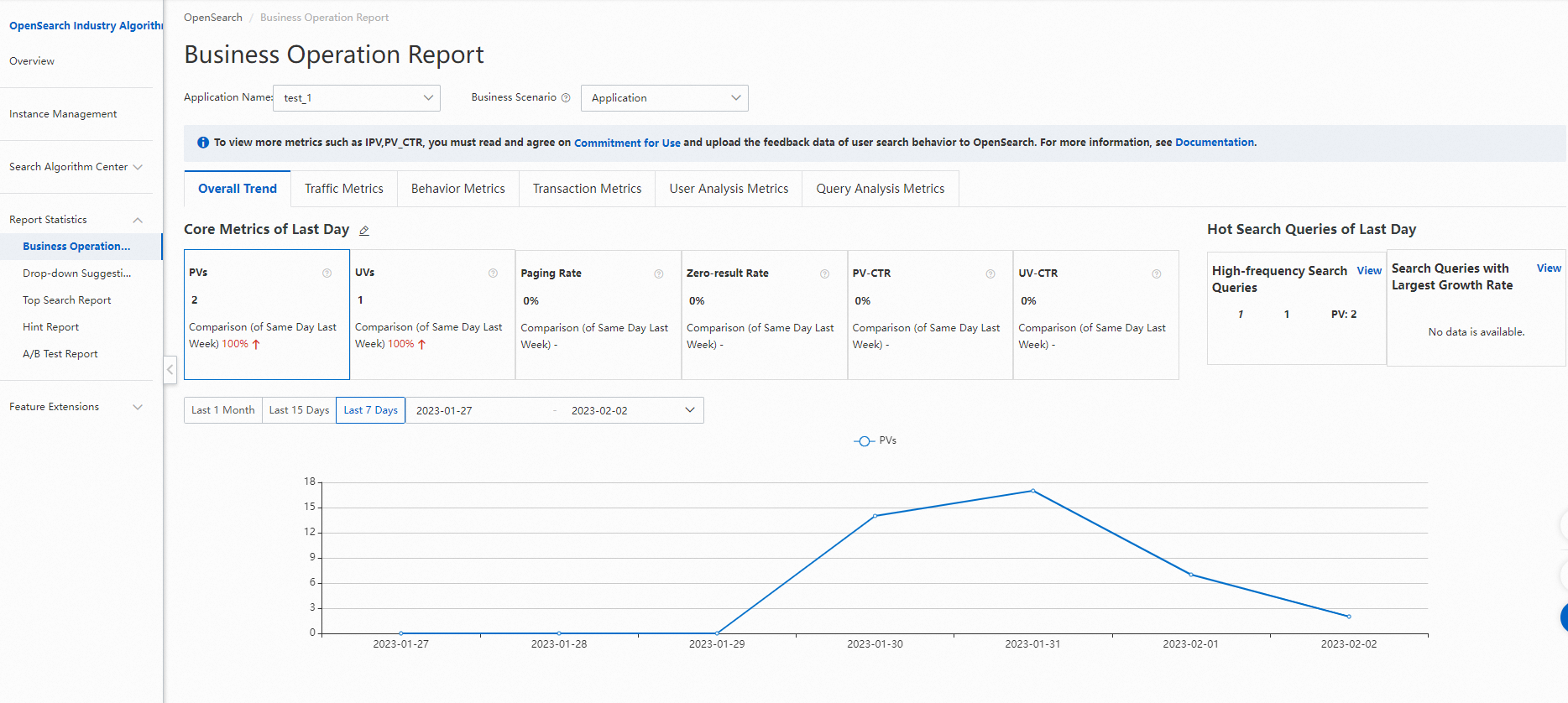Open the Business Scenario dropdown
Image resolution: width=1568 pixels, height=703 pixels.
point(664,98)
